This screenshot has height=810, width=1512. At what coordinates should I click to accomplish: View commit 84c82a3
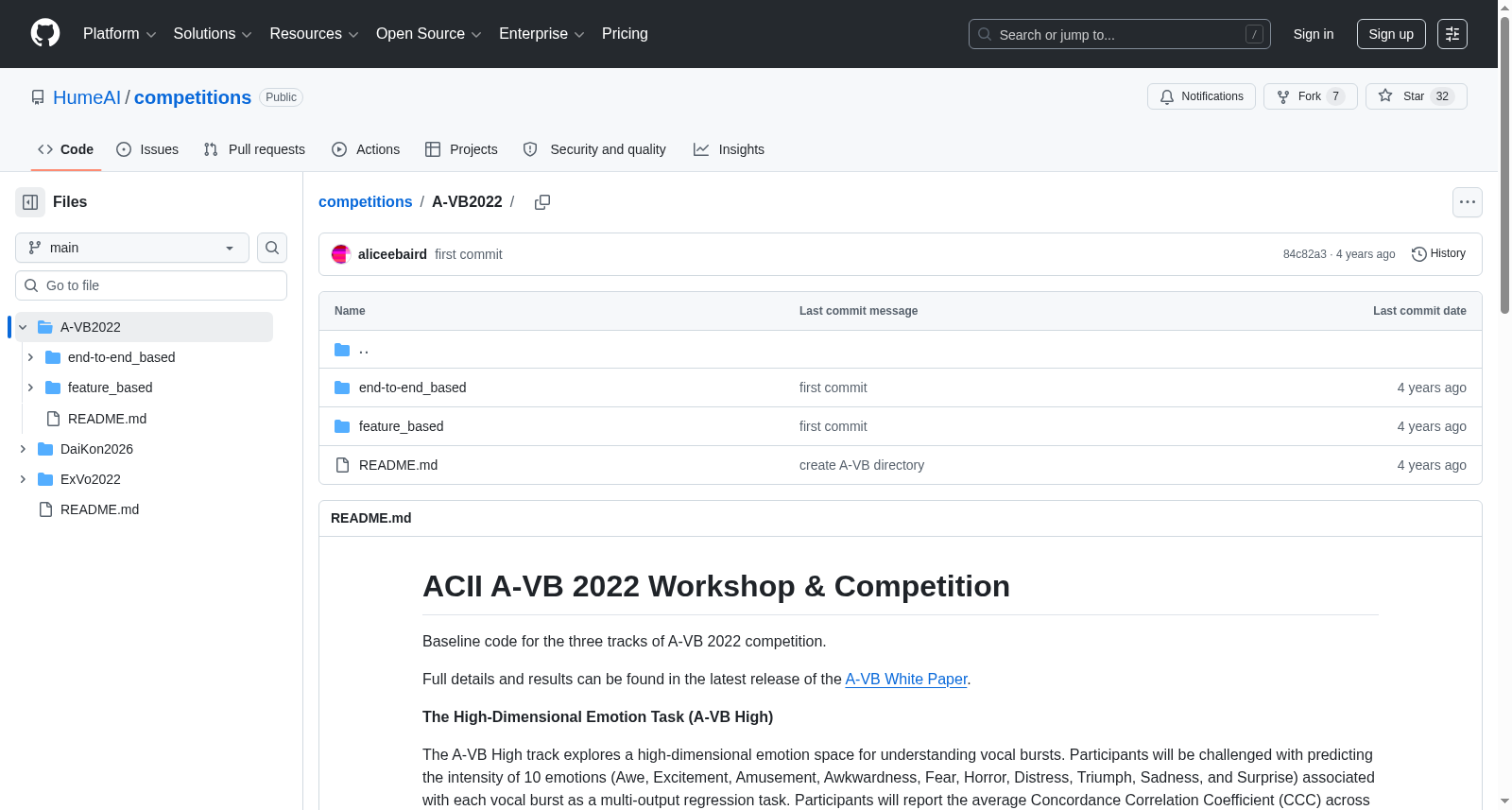(1305, 254)
